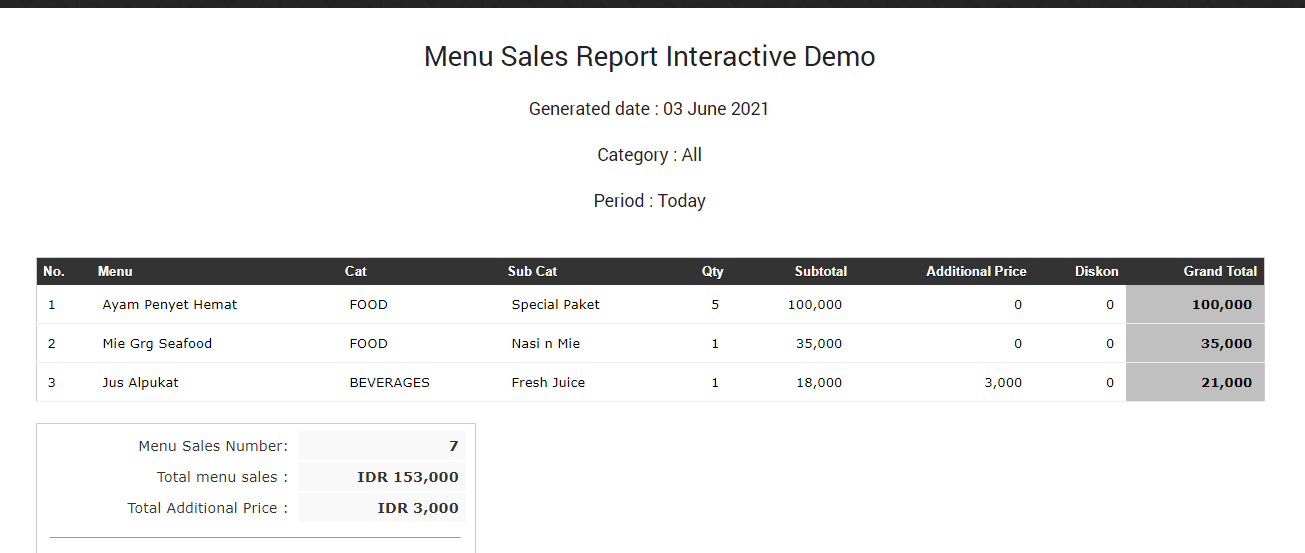Click the No. column header
Viewport: 1305px width, 553px height.
click(54, 271)
